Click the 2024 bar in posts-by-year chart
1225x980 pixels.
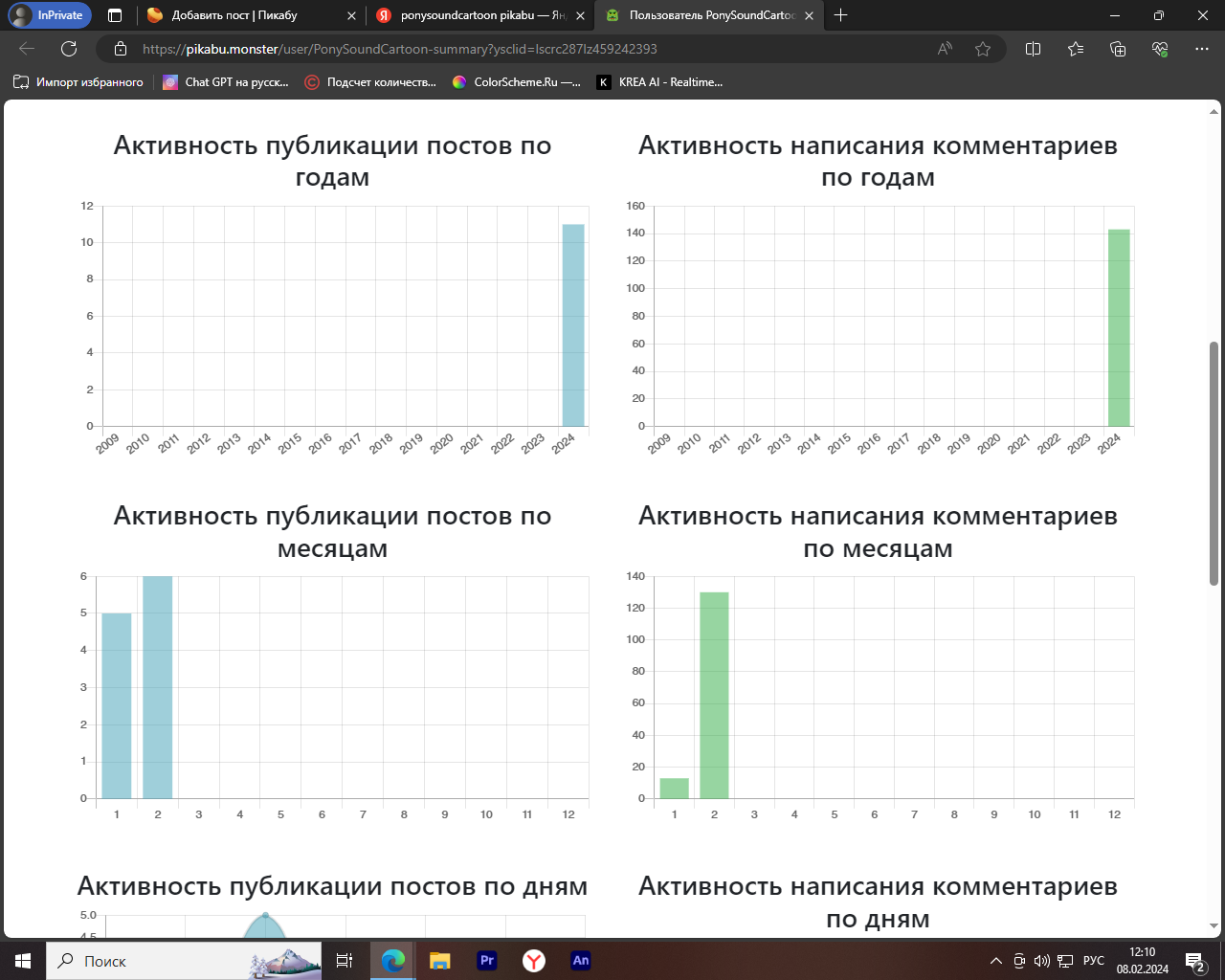click(573, 325)
